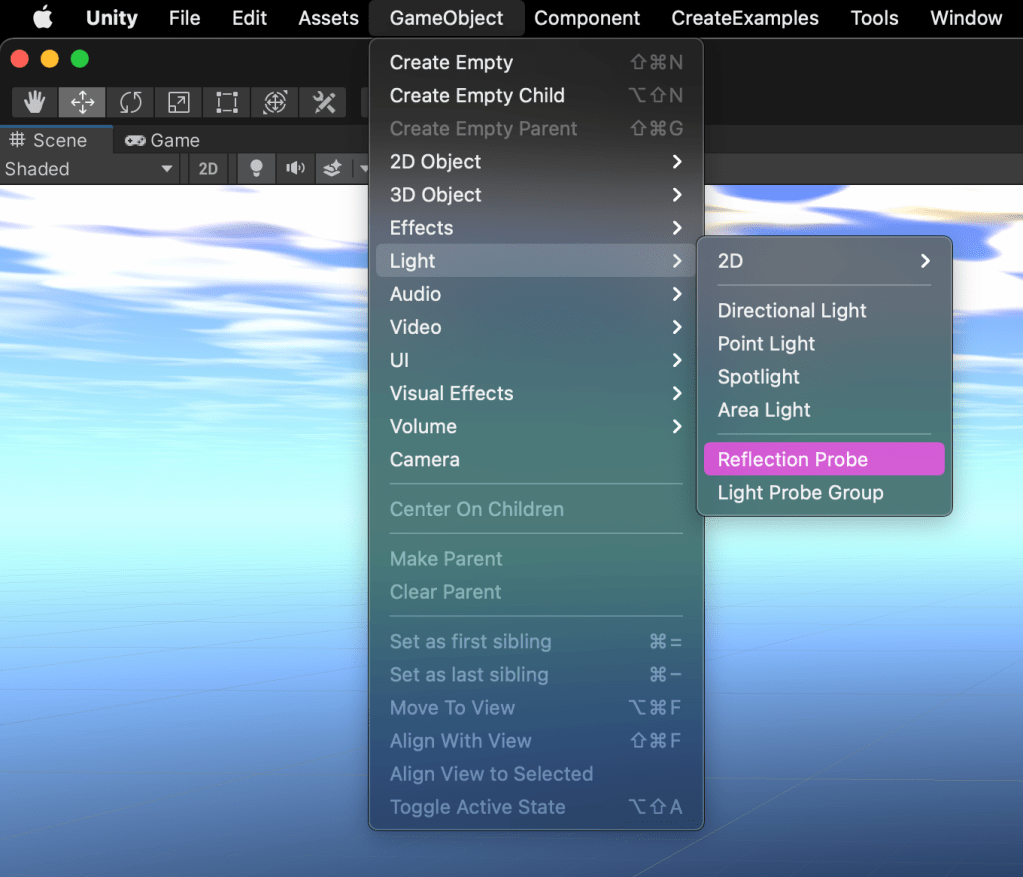This screenshot has width=1023, height=877.
Task: Open the Shaded draw mode dropdown
Action: tap(89, 169)
